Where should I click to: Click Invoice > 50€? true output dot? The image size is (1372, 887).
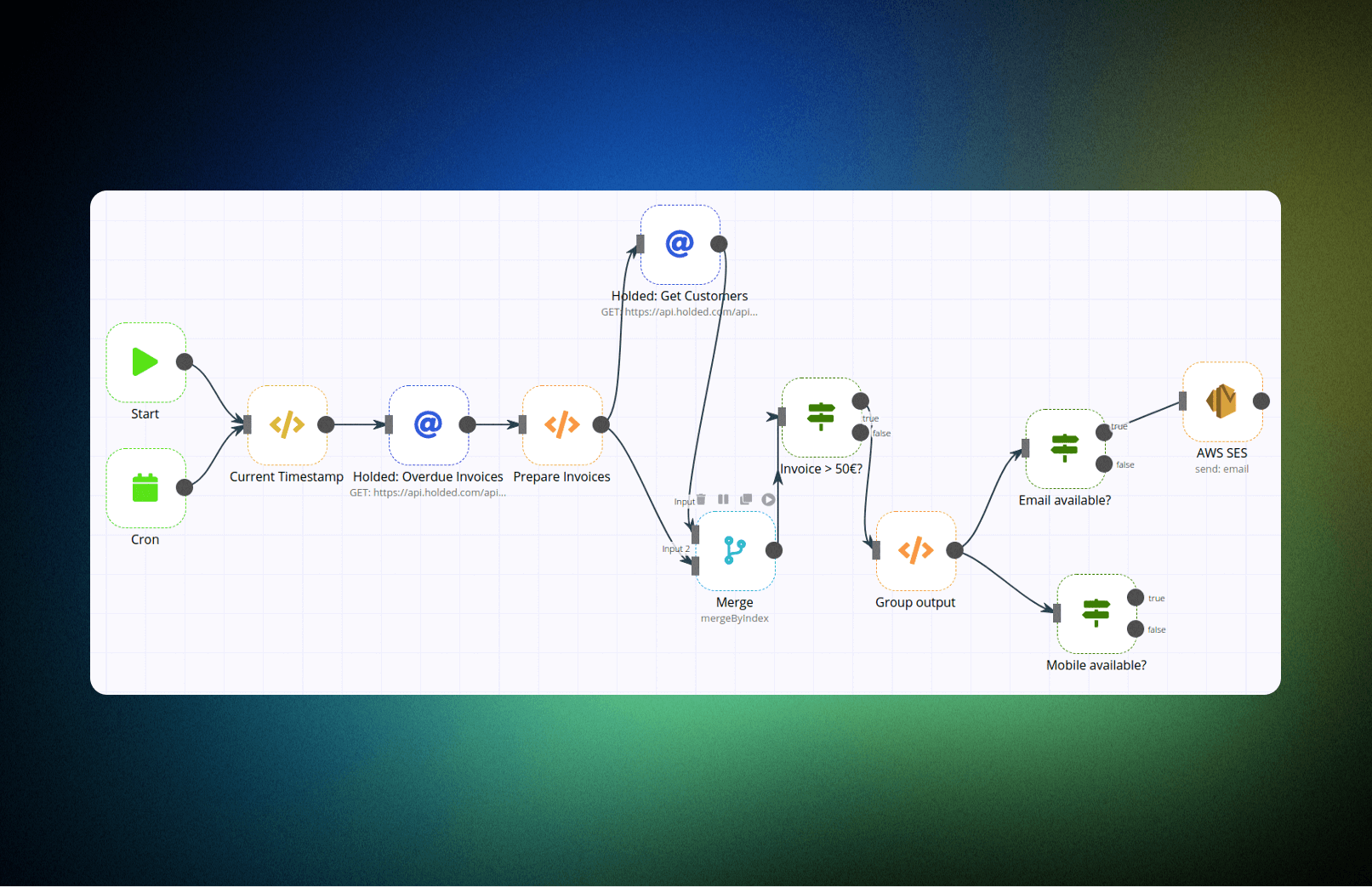point(861,401)
